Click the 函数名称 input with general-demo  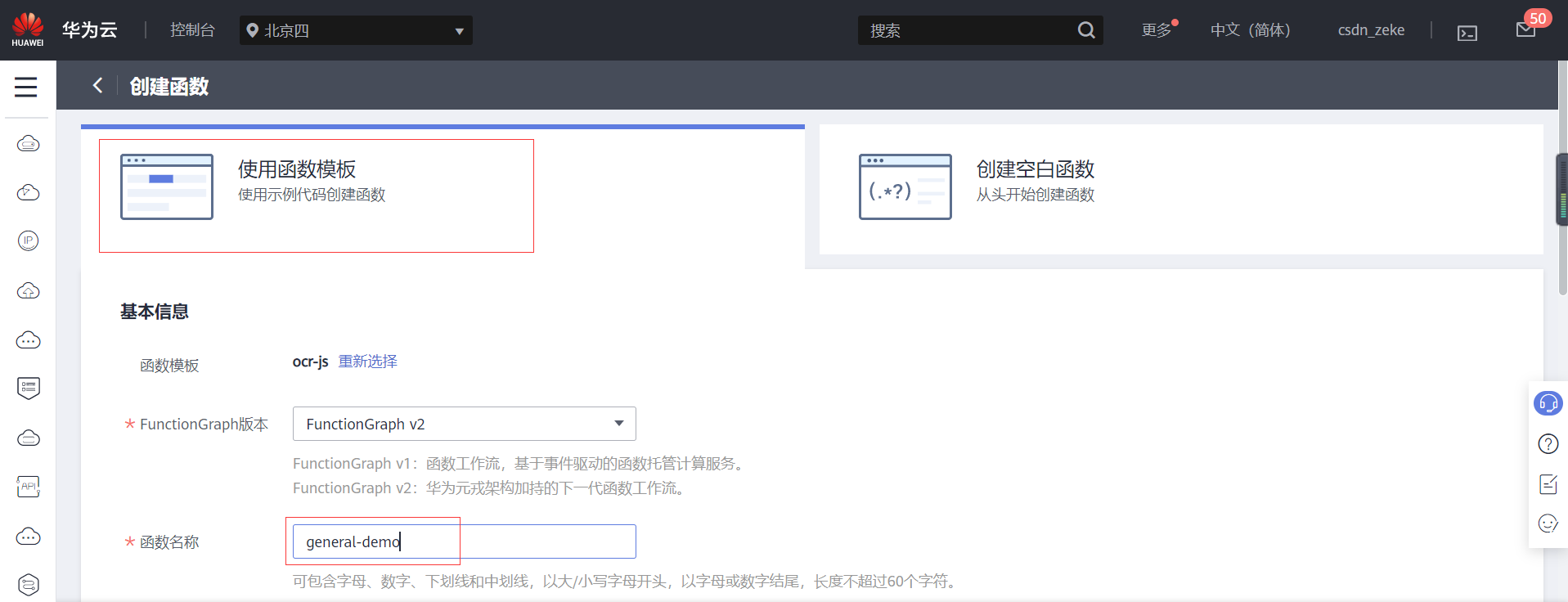click(464, 541)
